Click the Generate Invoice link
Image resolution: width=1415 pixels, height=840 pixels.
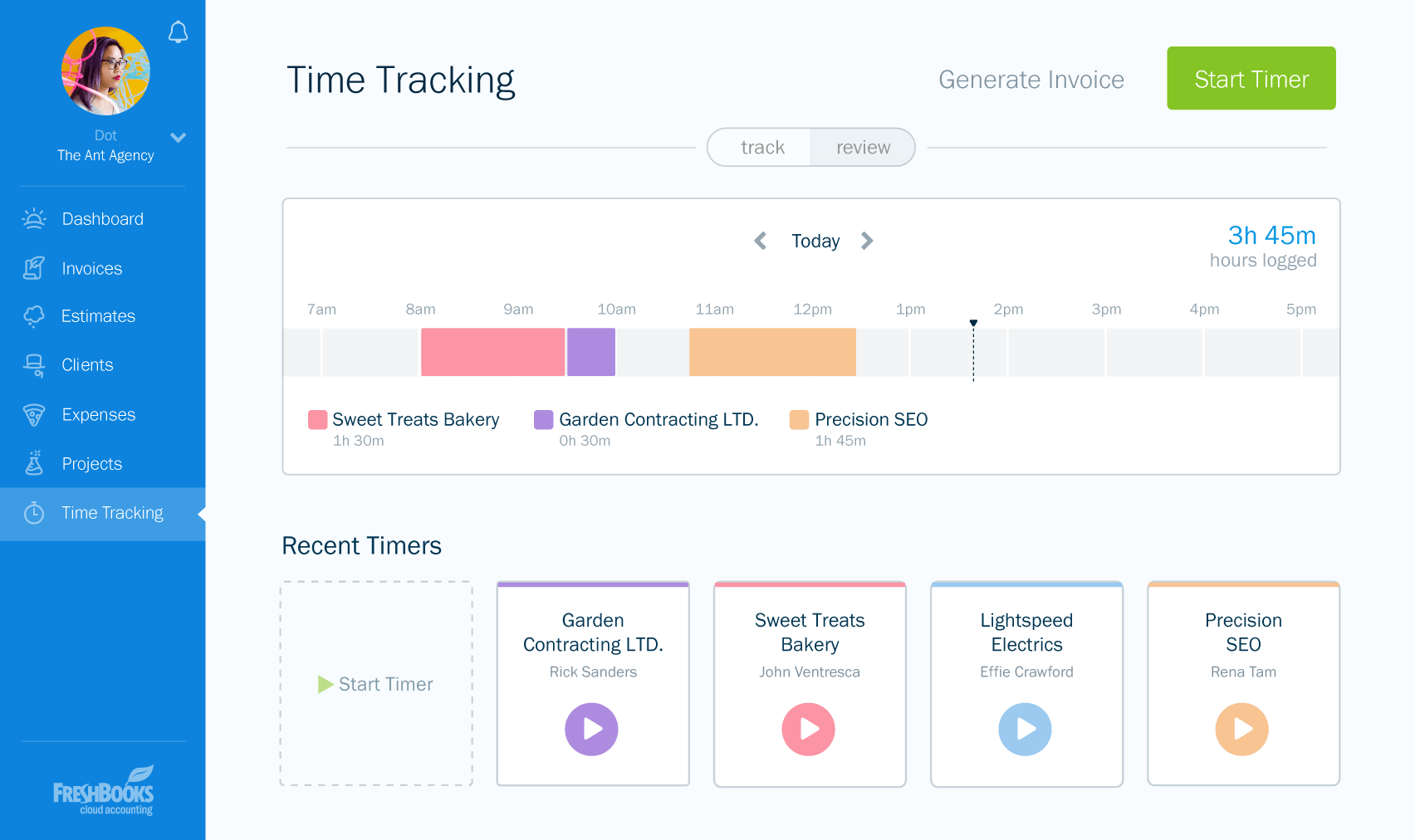1031,80
